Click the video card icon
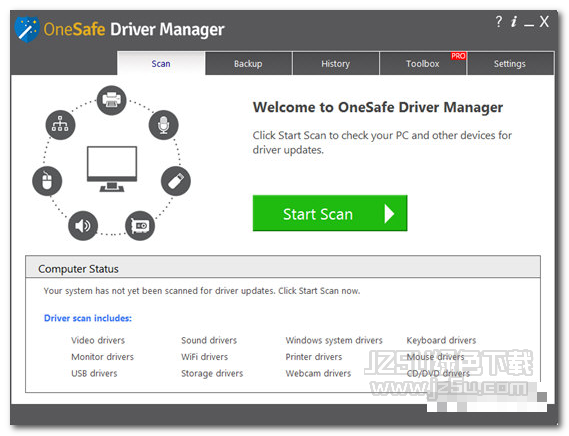569x436 pixels. tap(140, 225)
